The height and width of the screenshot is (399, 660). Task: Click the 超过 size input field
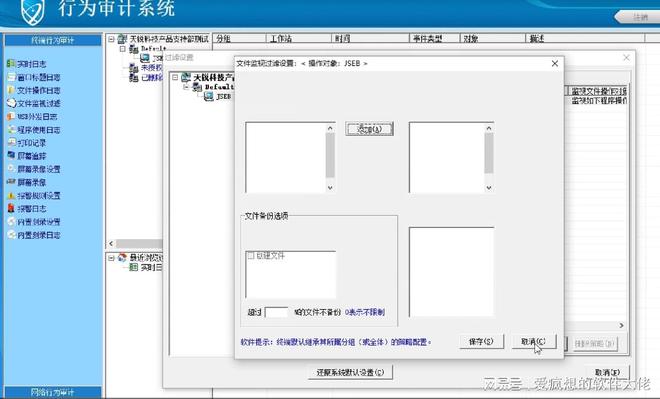click(x=277, y=312)
